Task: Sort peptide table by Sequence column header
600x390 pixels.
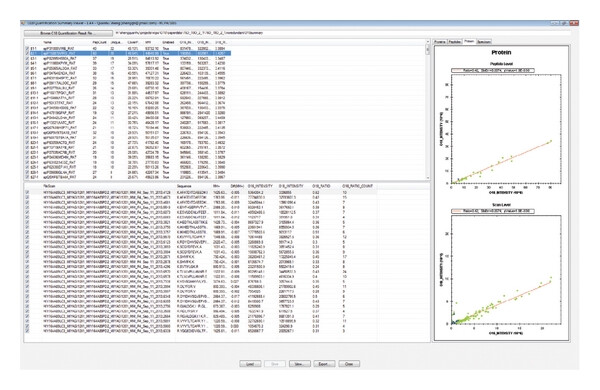Action: (x=184, y=186)
